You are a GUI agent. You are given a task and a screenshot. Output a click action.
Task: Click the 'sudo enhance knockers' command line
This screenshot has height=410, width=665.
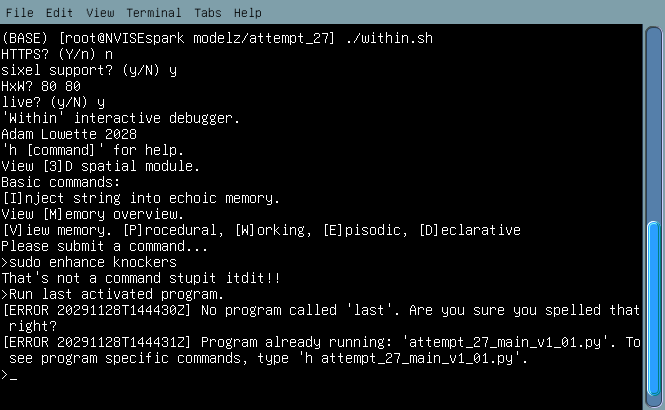(x=92, y=262)
